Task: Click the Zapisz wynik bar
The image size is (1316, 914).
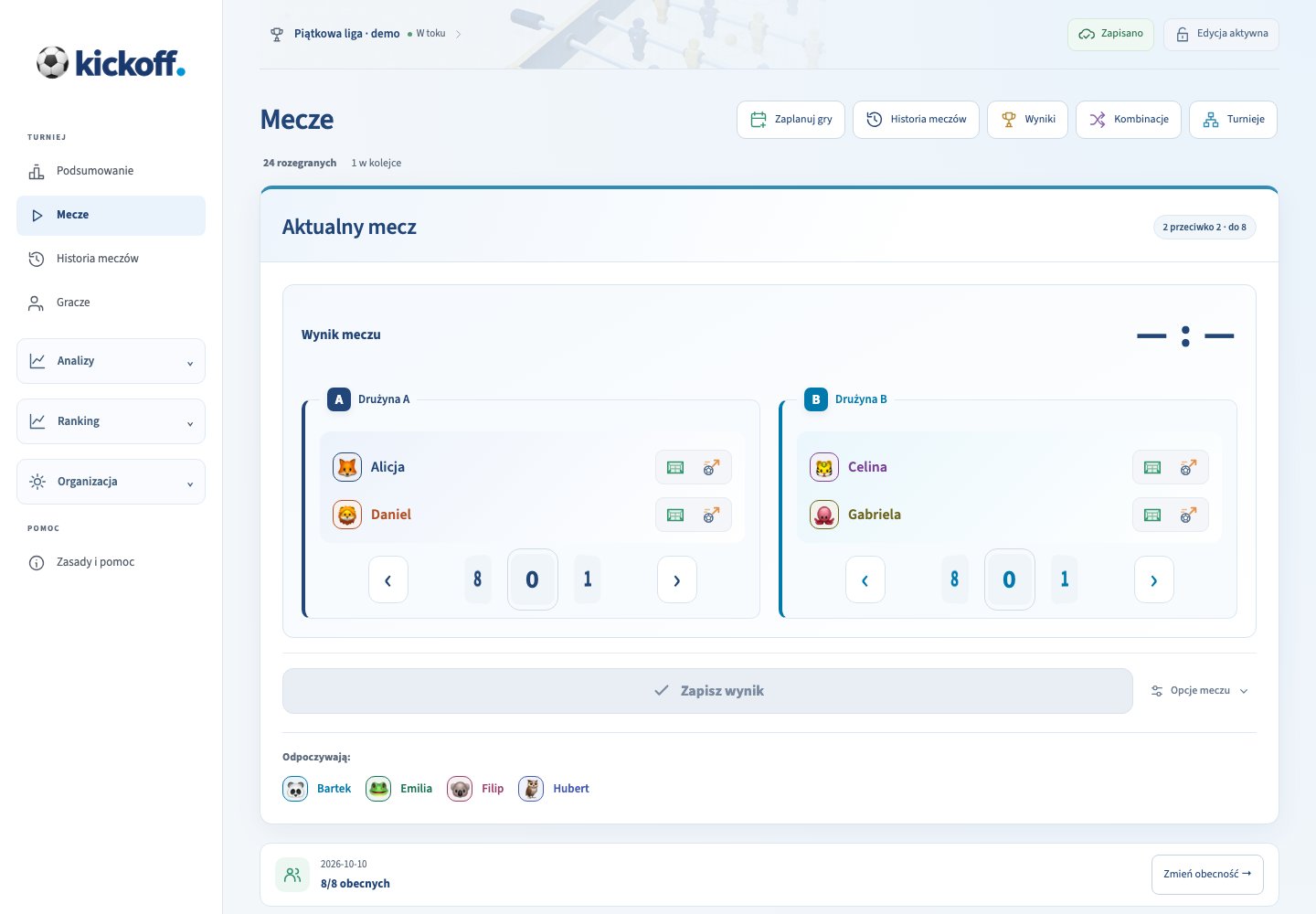Action: click(707, 691)
